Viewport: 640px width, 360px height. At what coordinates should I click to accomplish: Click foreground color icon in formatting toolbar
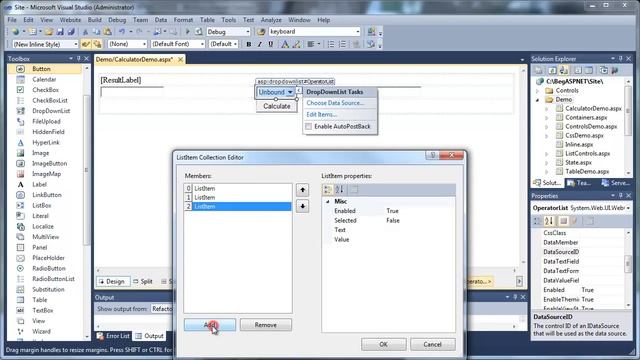pos(285,44)
